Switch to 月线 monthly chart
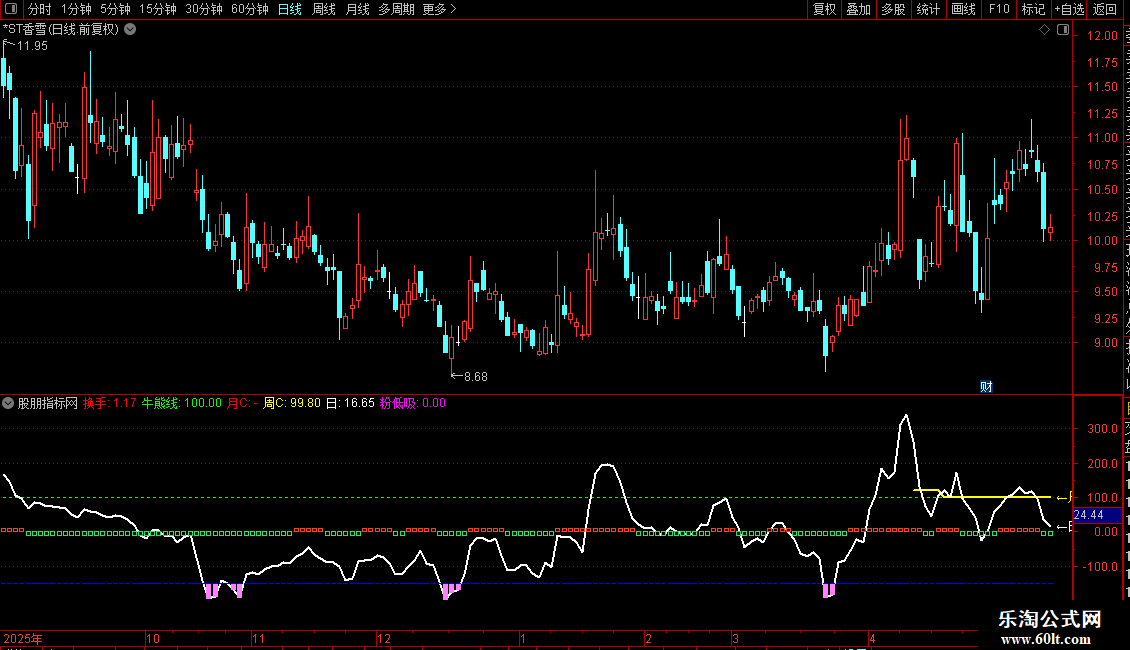 click(x=357, y=9)
